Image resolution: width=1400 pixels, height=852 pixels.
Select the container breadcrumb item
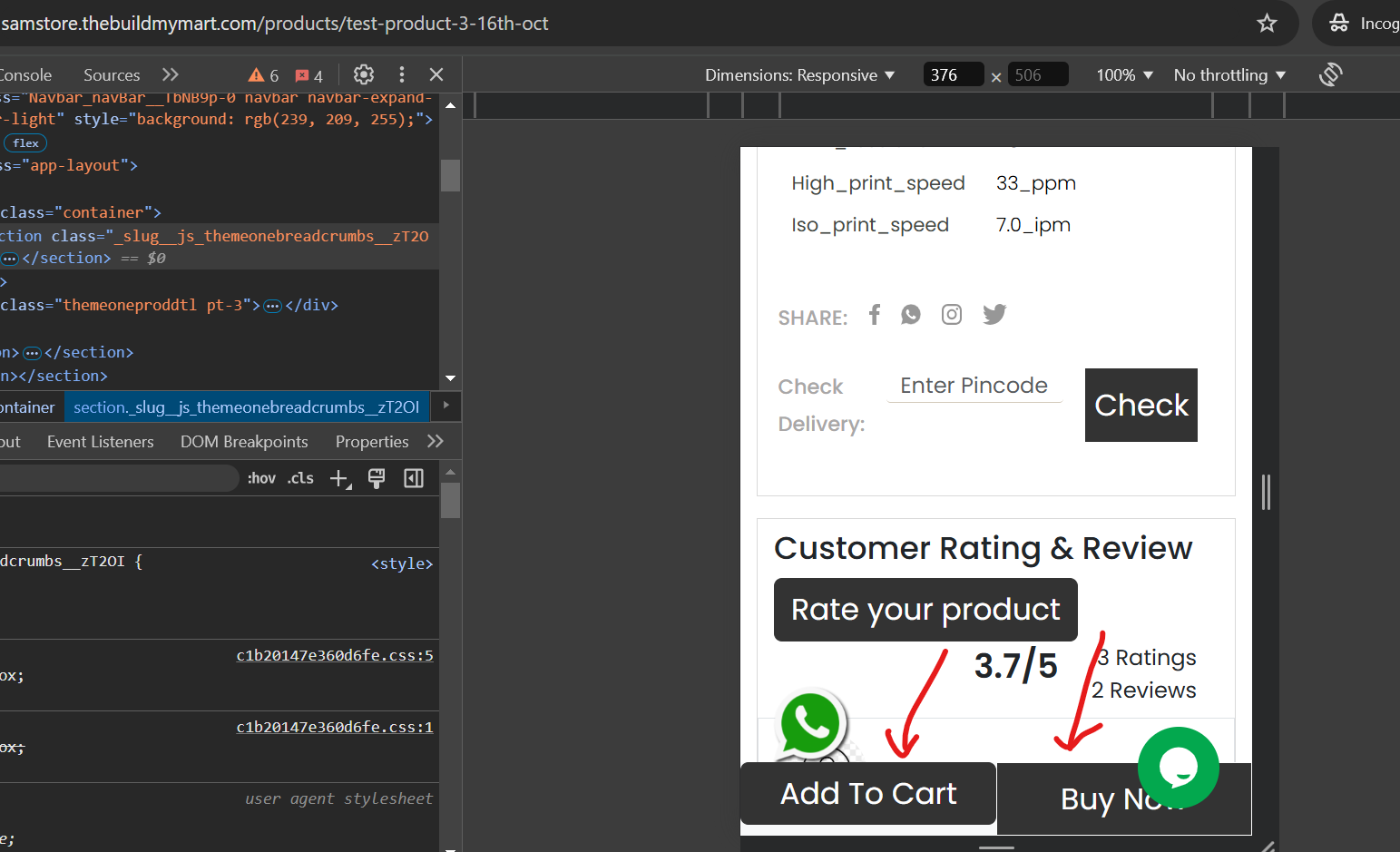[27, 407]
